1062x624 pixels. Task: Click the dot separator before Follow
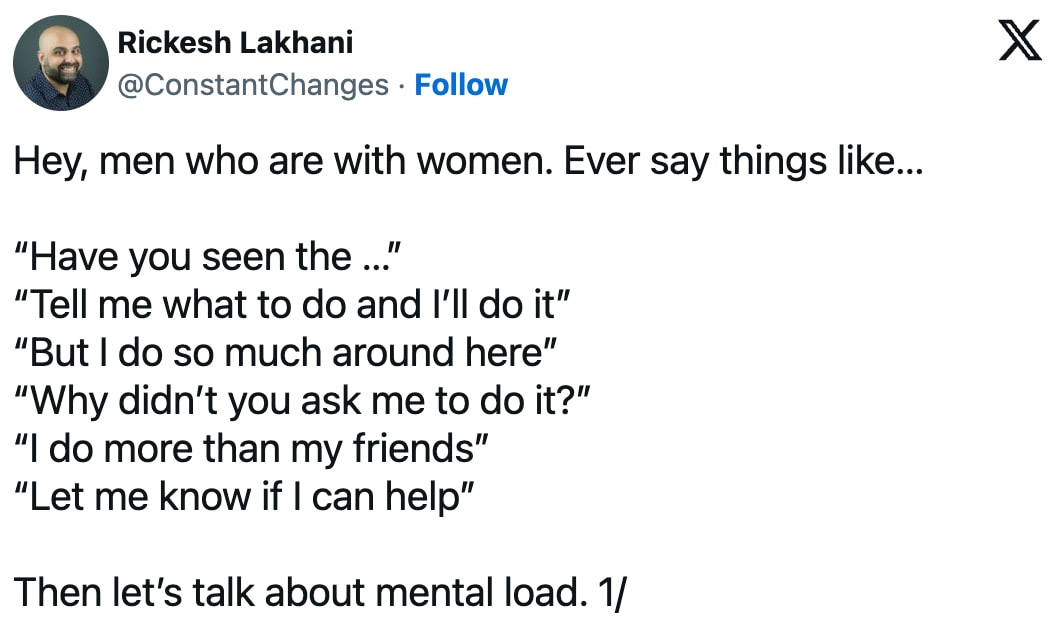click(x=402, y=86)
